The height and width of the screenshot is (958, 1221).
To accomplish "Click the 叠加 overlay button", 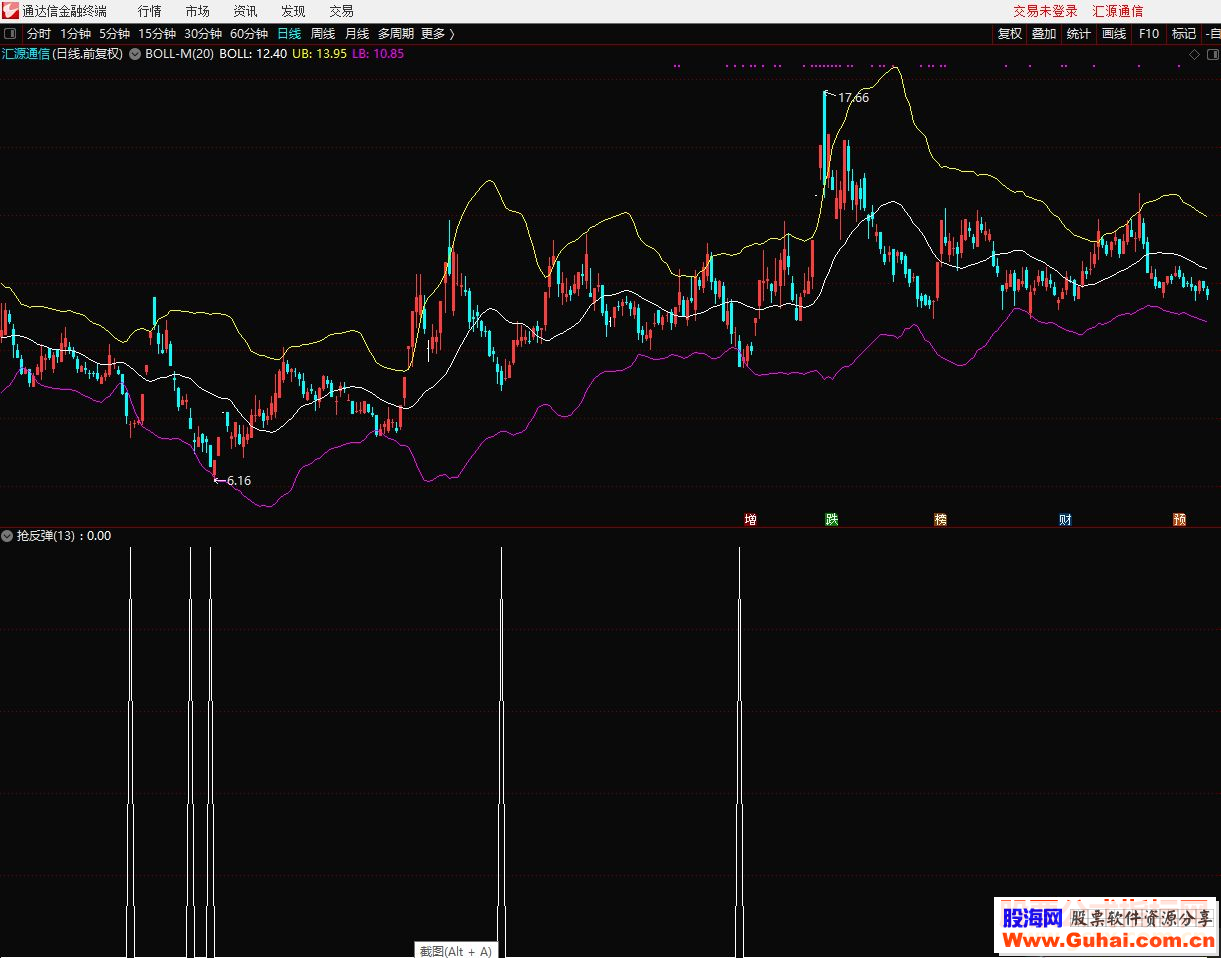I will click(x=1044, y=34).
